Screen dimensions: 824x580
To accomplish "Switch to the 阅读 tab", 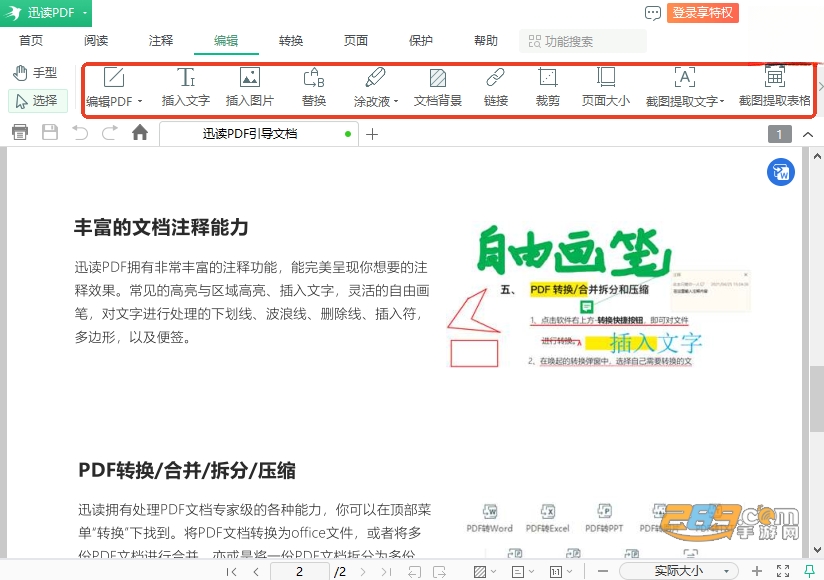I will [96, 40].
